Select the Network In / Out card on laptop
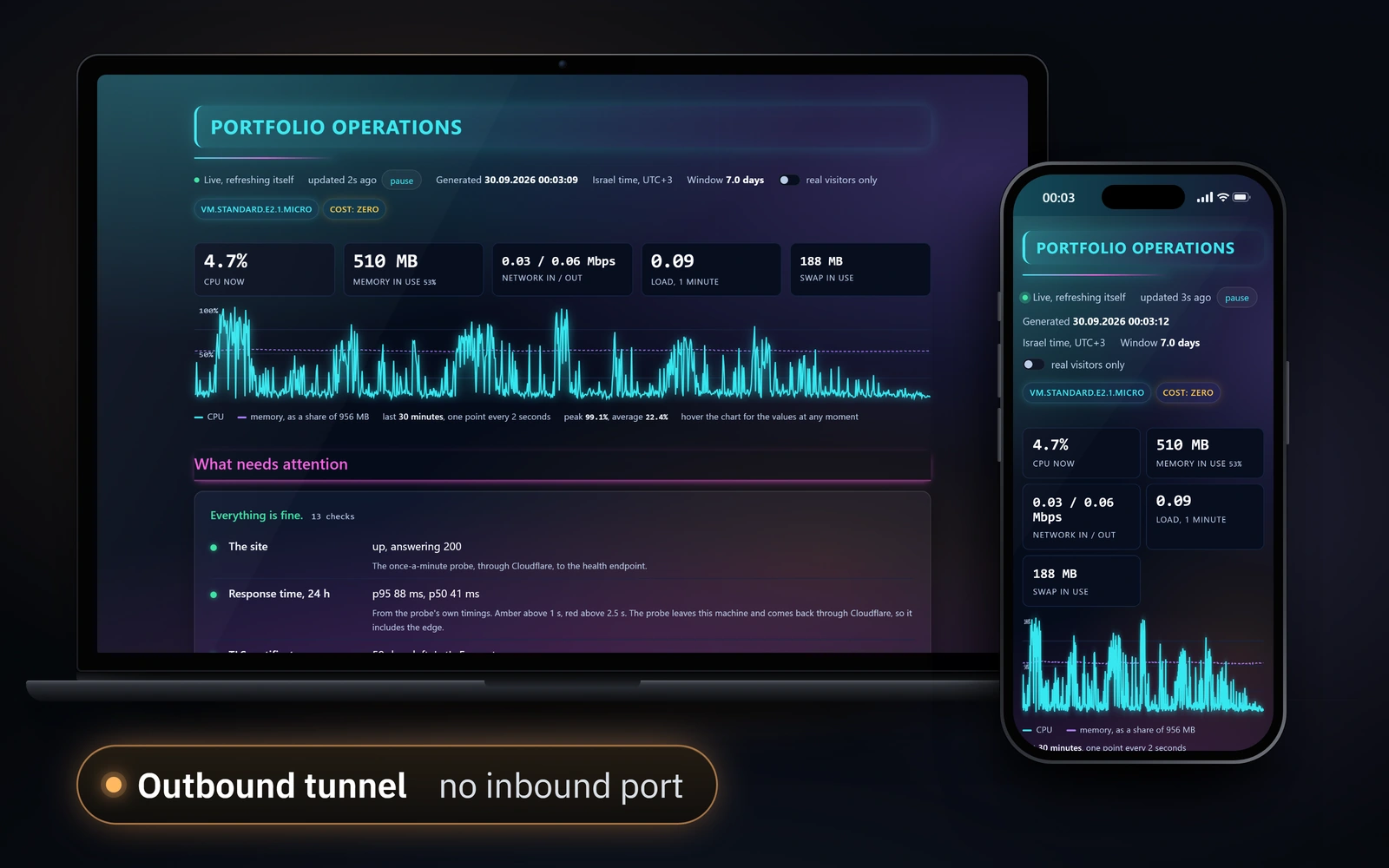The image size is (1389, 868). pyautogui.click(x=563, y=270)
